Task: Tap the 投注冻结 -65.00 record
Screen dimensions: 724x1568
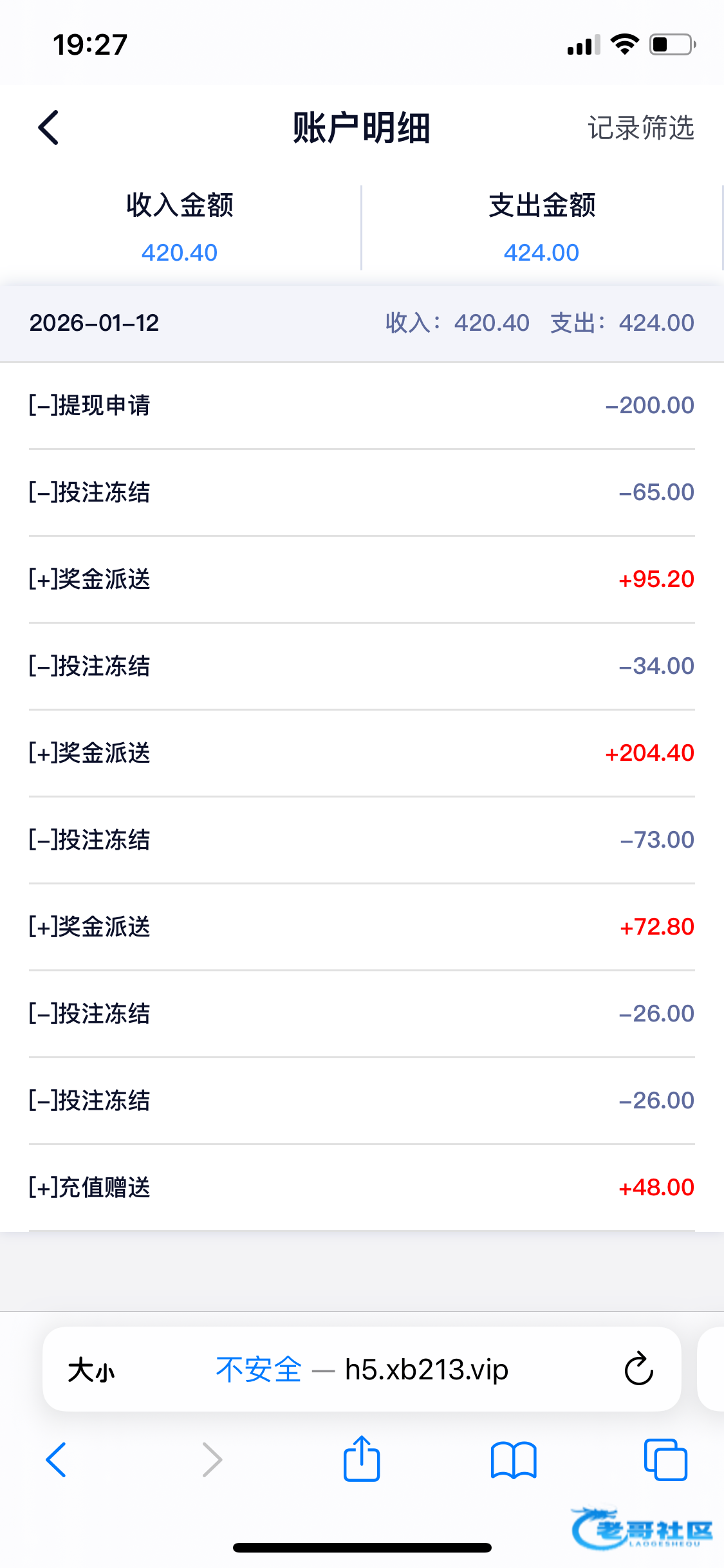Action: pyautogui.click(x=362, y=492)
